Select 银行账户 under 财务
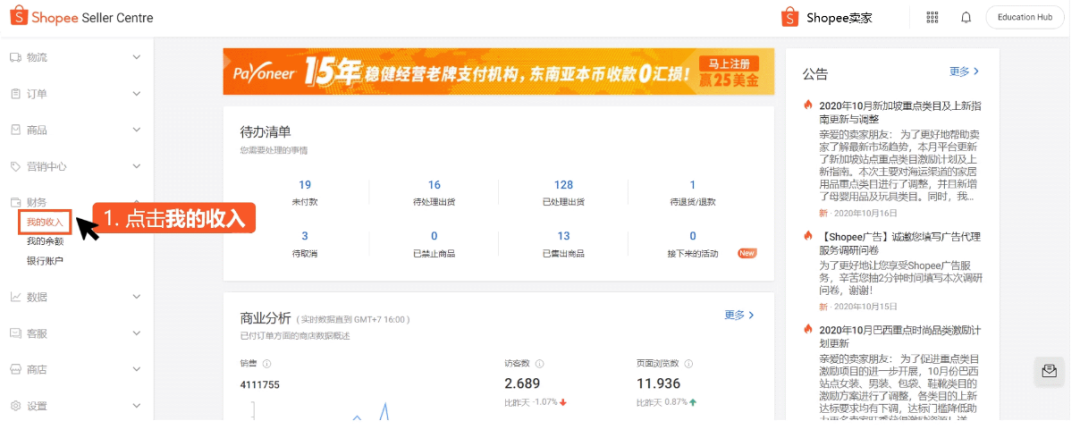1080x438 pixels. click(45, 260)
